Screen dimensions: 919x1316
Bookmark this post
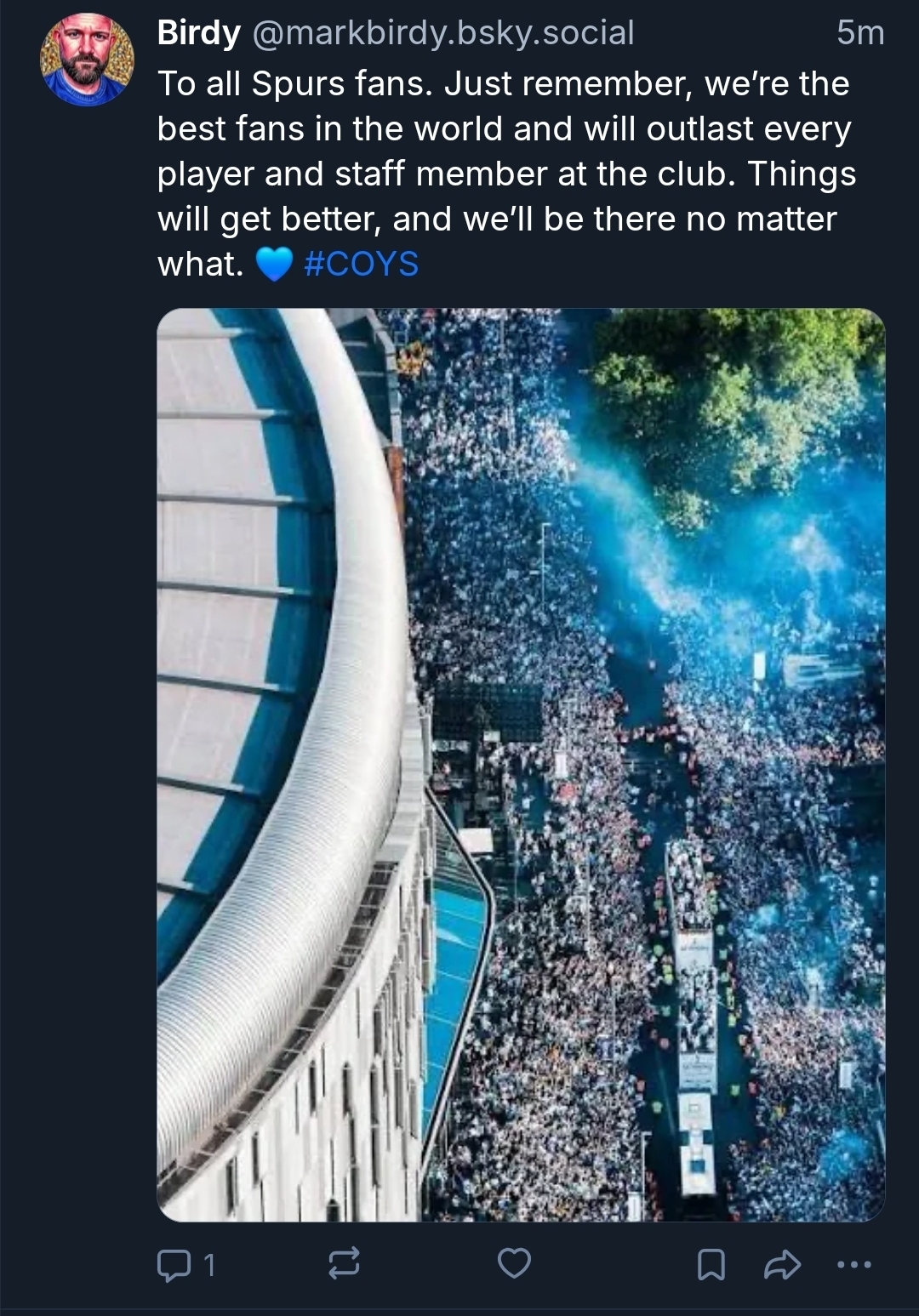[x=711, y=1265]
